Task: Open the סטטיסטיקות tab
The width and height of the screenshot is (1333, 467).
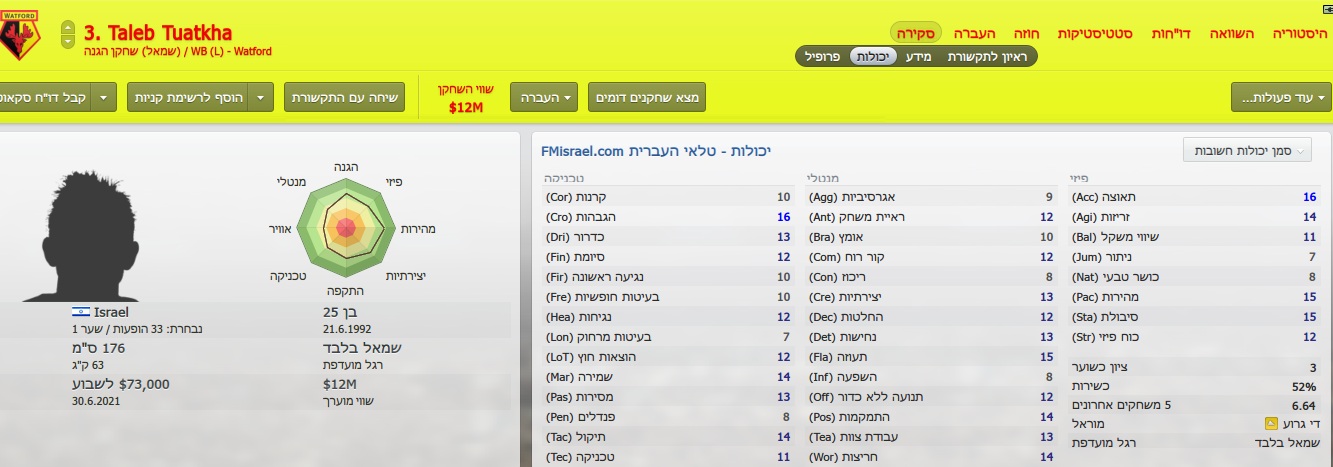Action: (x=1098, y=33)
